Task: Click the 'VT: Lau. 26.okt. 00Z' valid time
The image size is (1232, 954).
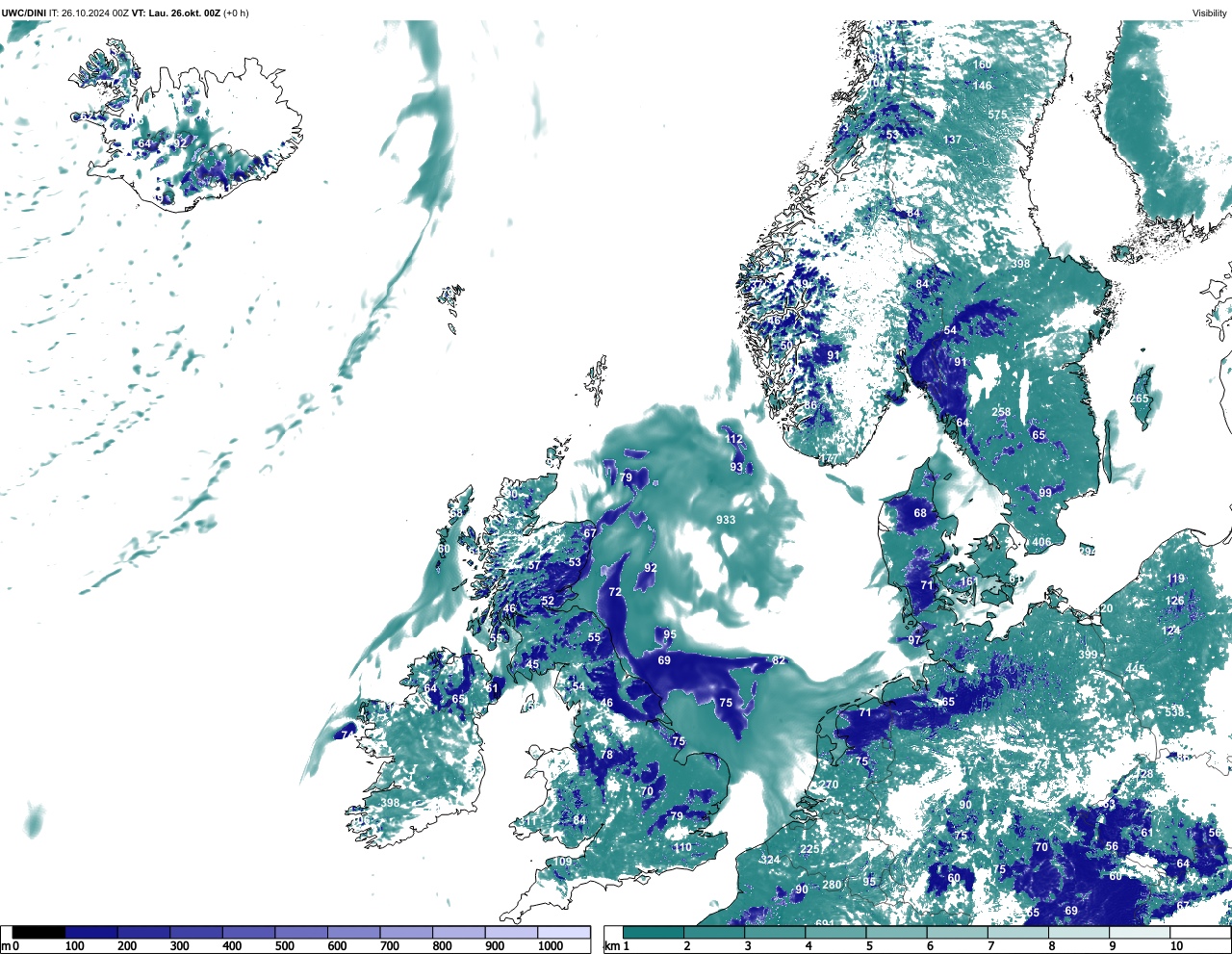Action: click(176, 13)
